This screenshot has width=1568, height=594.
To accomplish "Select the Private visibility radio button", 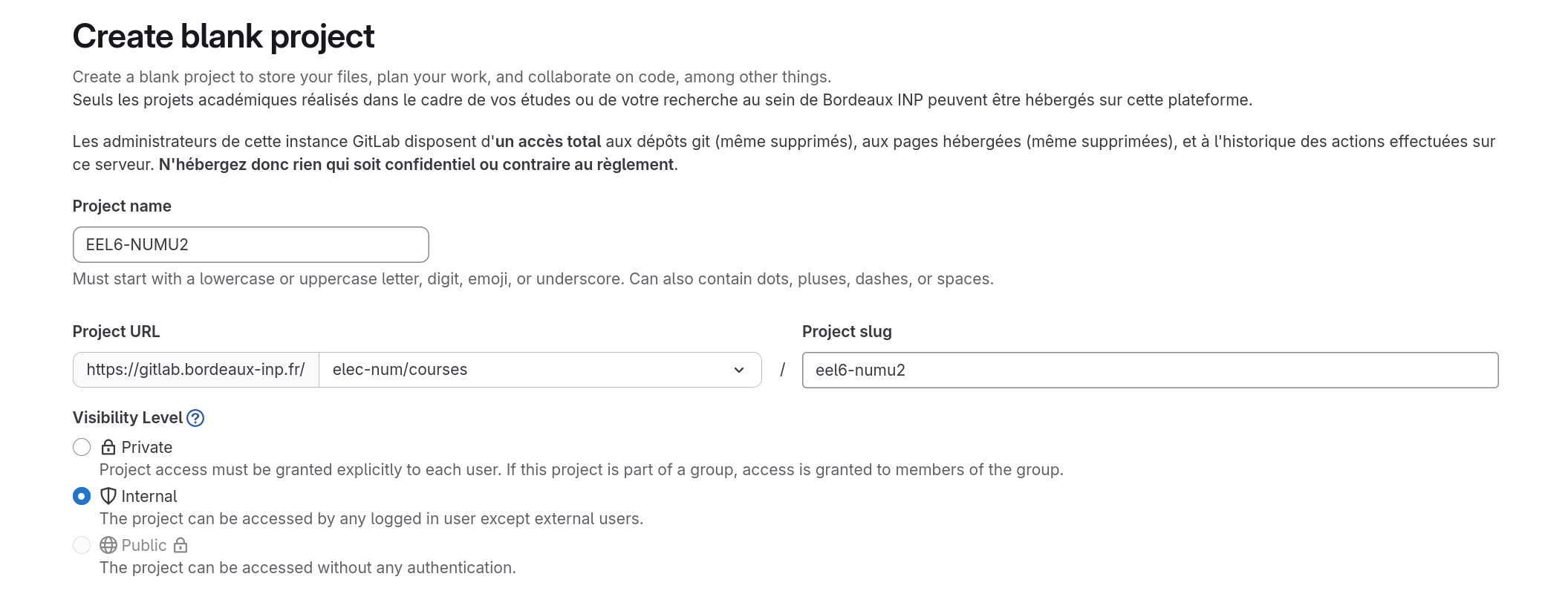I will click(82, 447).
